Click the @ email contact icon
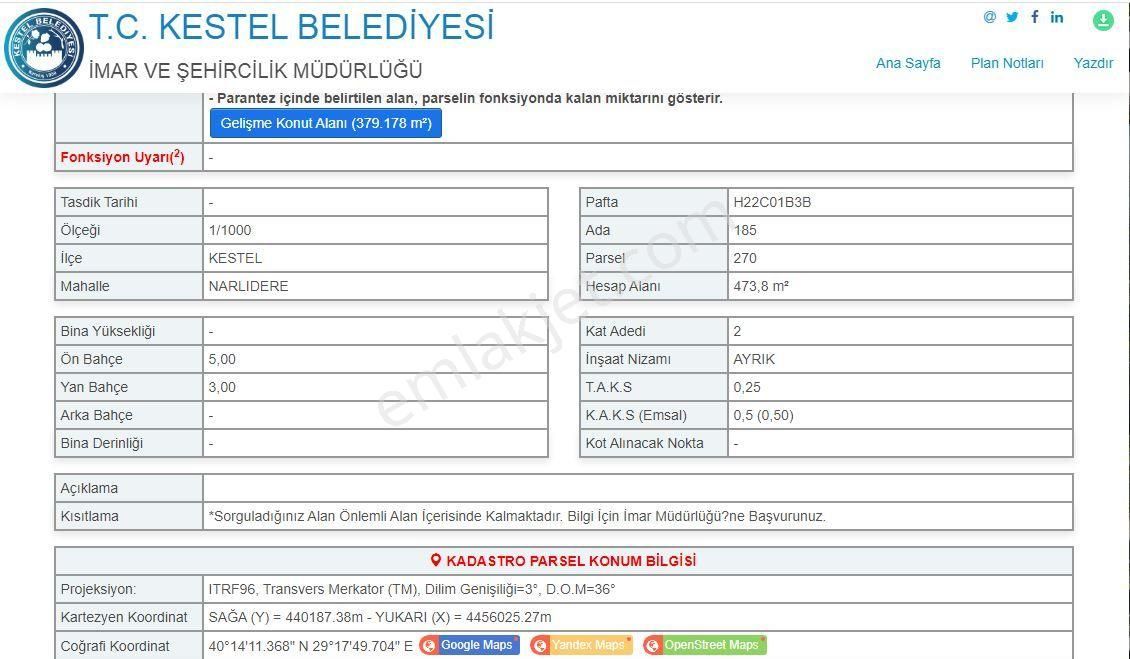Screen dimensions: 1130x659 [990, 17]
